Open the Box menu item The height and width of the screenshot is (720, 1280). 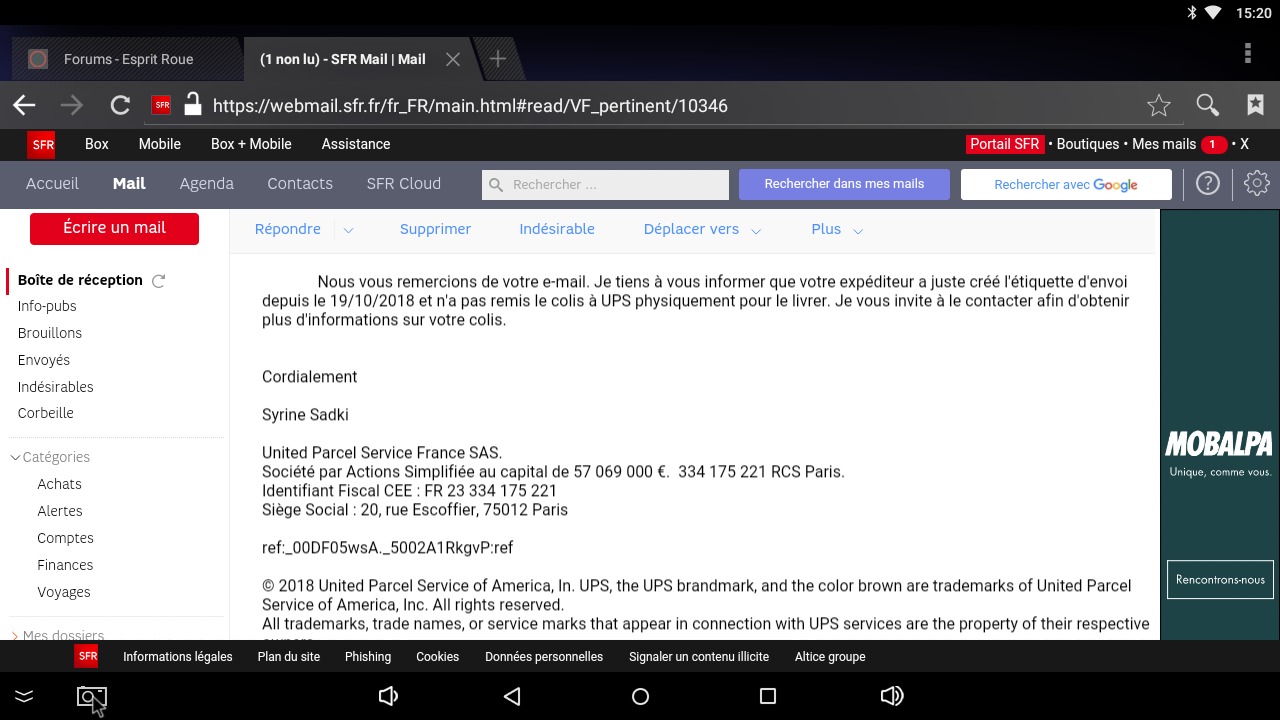[97, 144]
